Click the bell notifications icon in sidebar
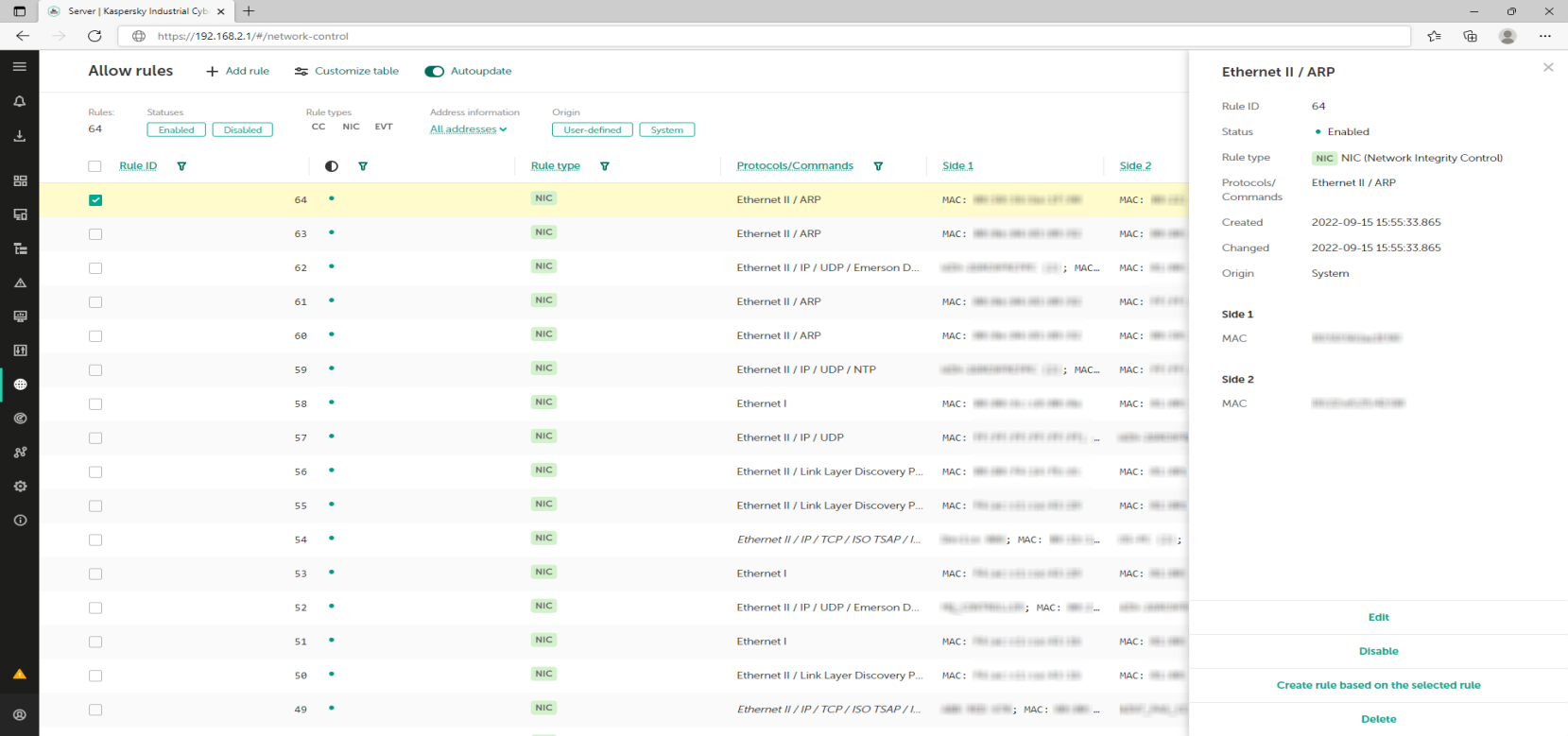 pos(20,101)
